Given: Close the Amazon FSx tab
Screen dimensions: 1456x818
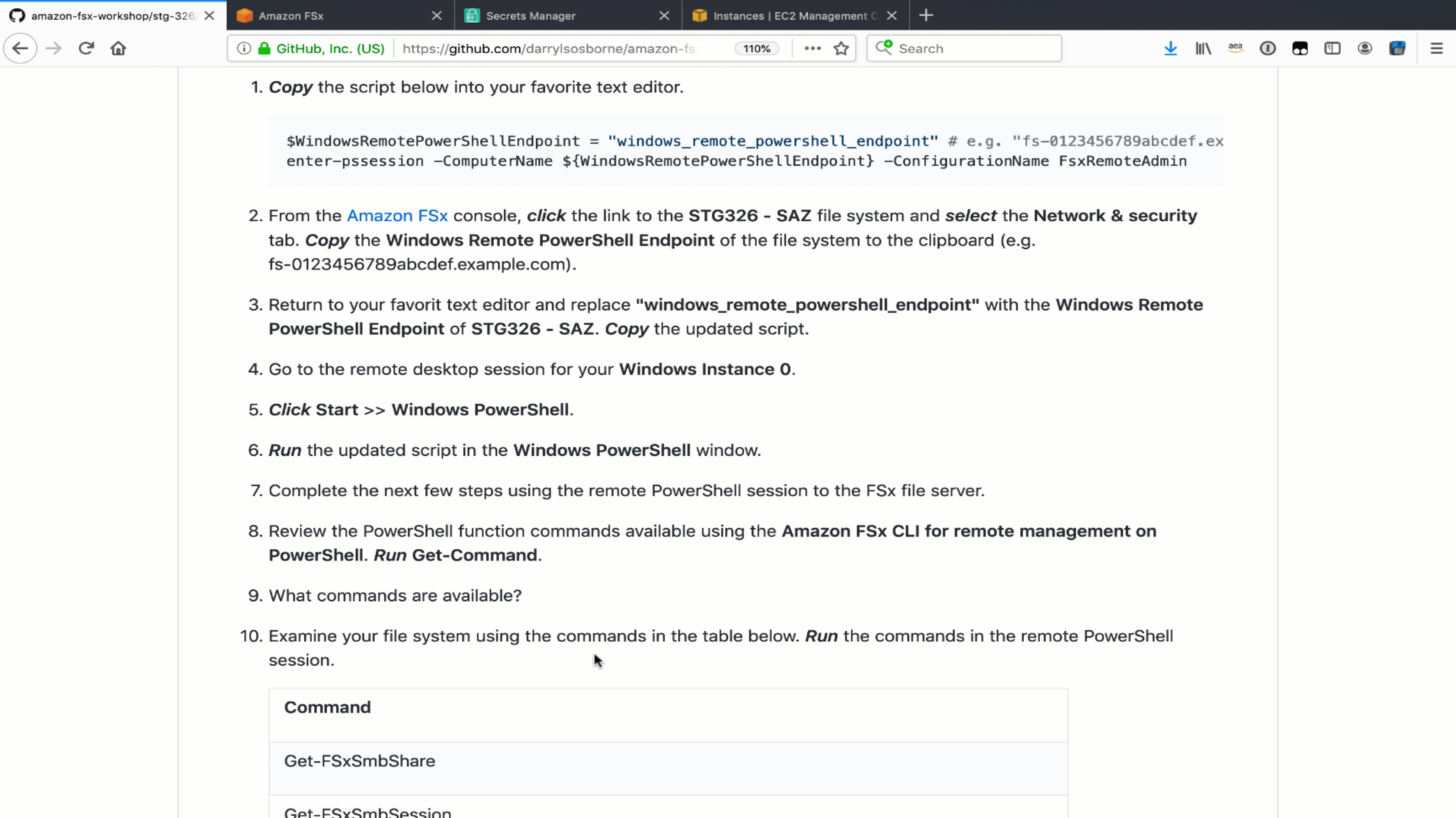Looking at the screenshot, I should pyautogui.click(x=436, y=16).
